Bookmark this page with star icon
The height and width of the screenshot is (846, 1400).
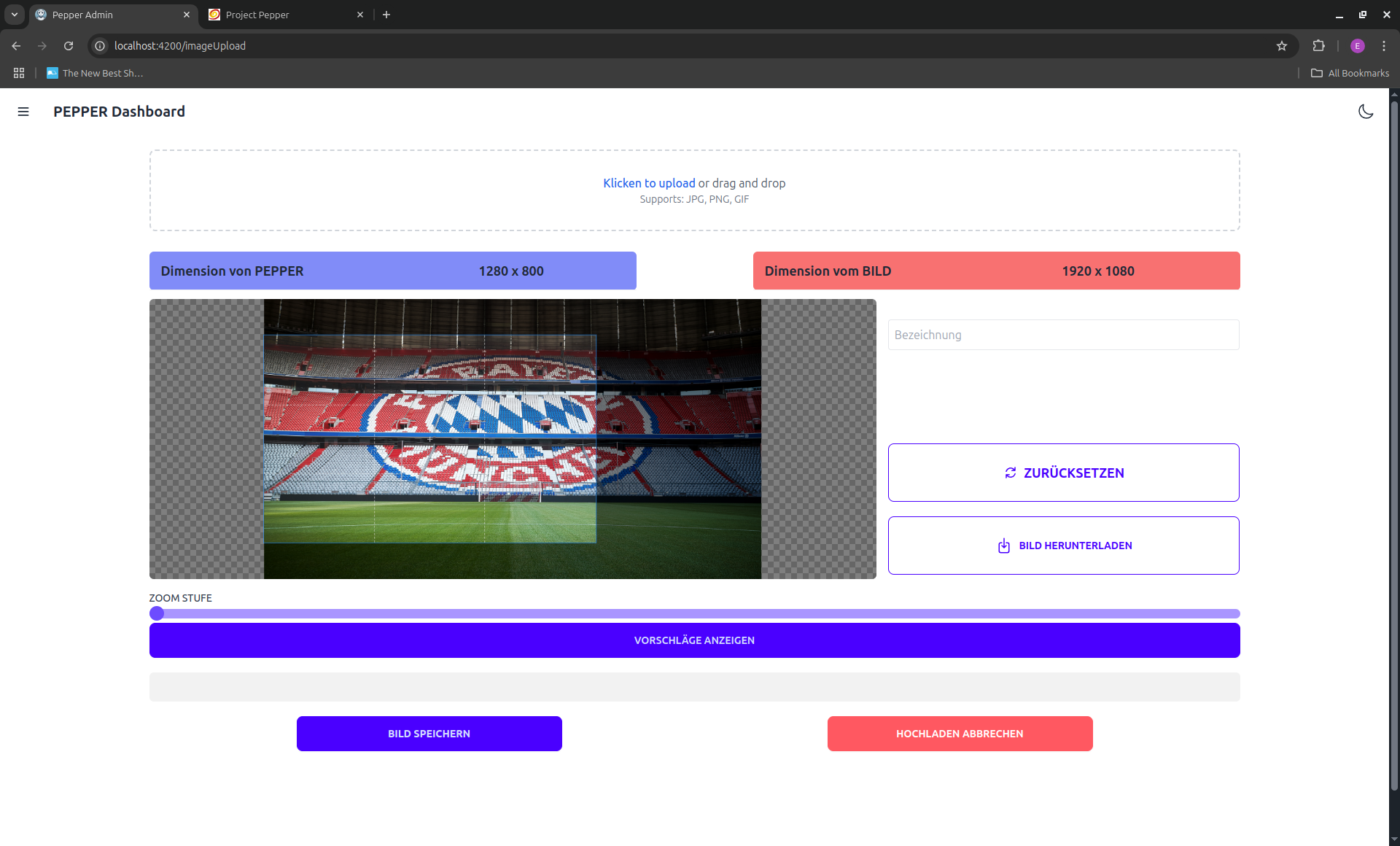tap(1282, 46)
